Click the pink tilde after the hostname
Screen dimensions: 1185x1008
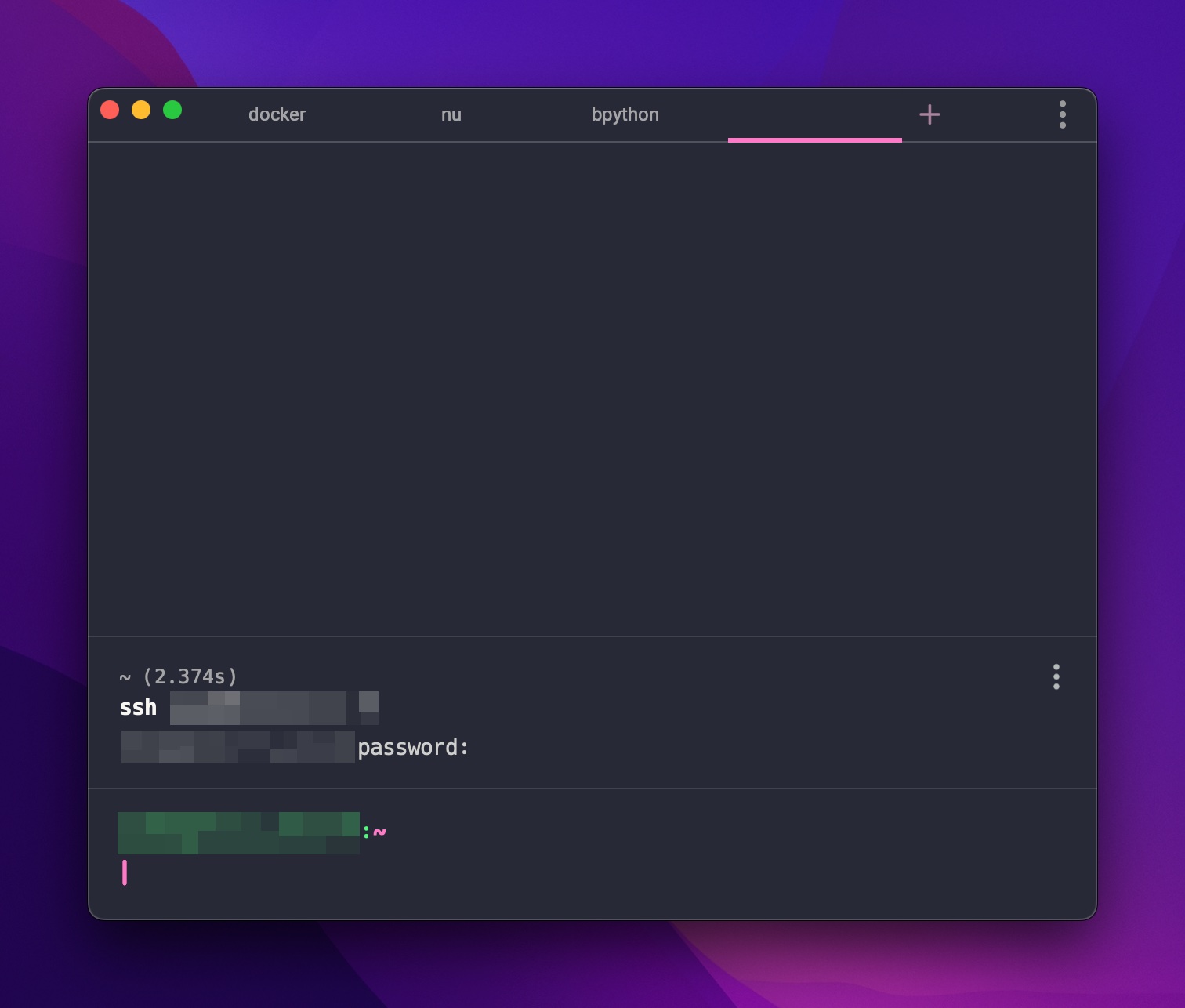click(379, 832)
